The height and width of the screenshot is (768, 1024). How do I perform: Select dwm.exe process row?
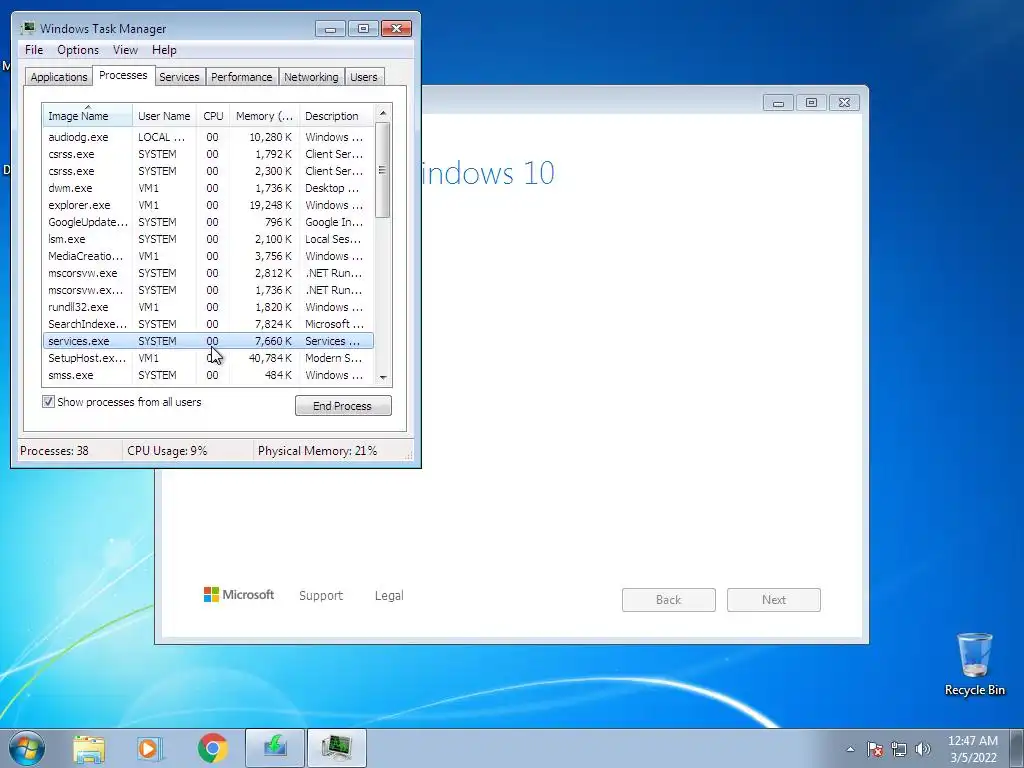click(x=208, y=188)
